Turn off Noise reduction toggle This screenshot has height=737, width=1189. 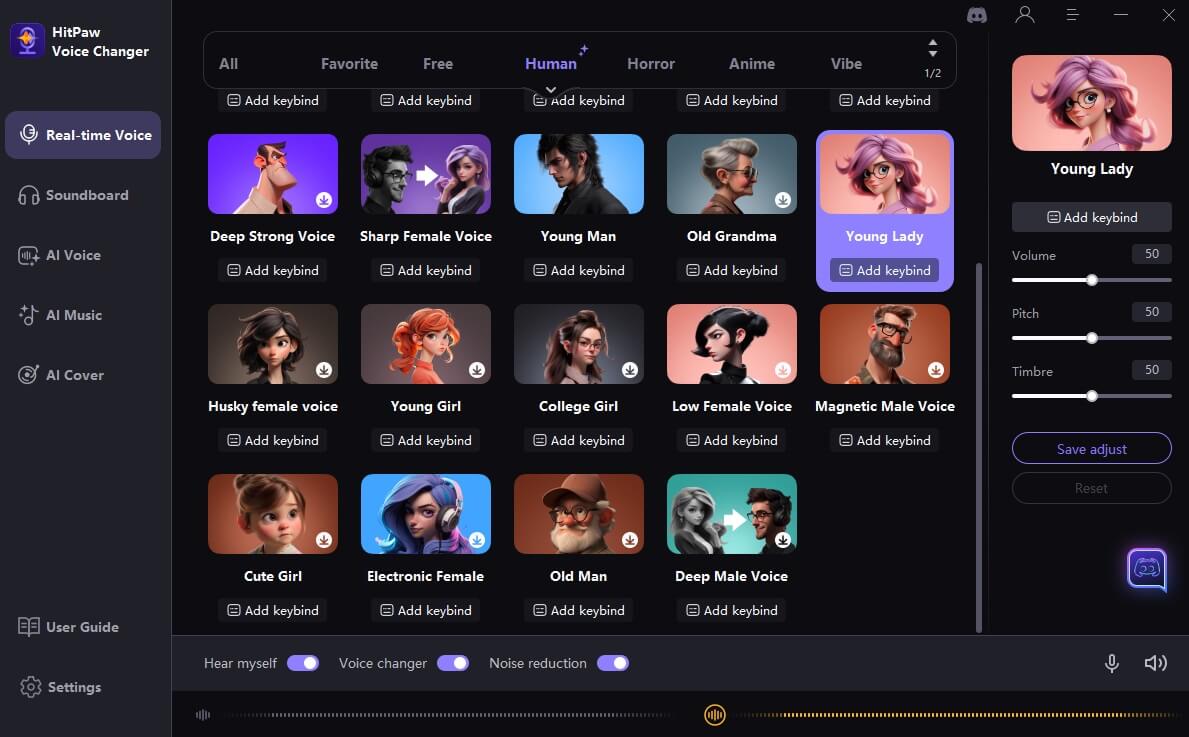[x=612, y=663]
